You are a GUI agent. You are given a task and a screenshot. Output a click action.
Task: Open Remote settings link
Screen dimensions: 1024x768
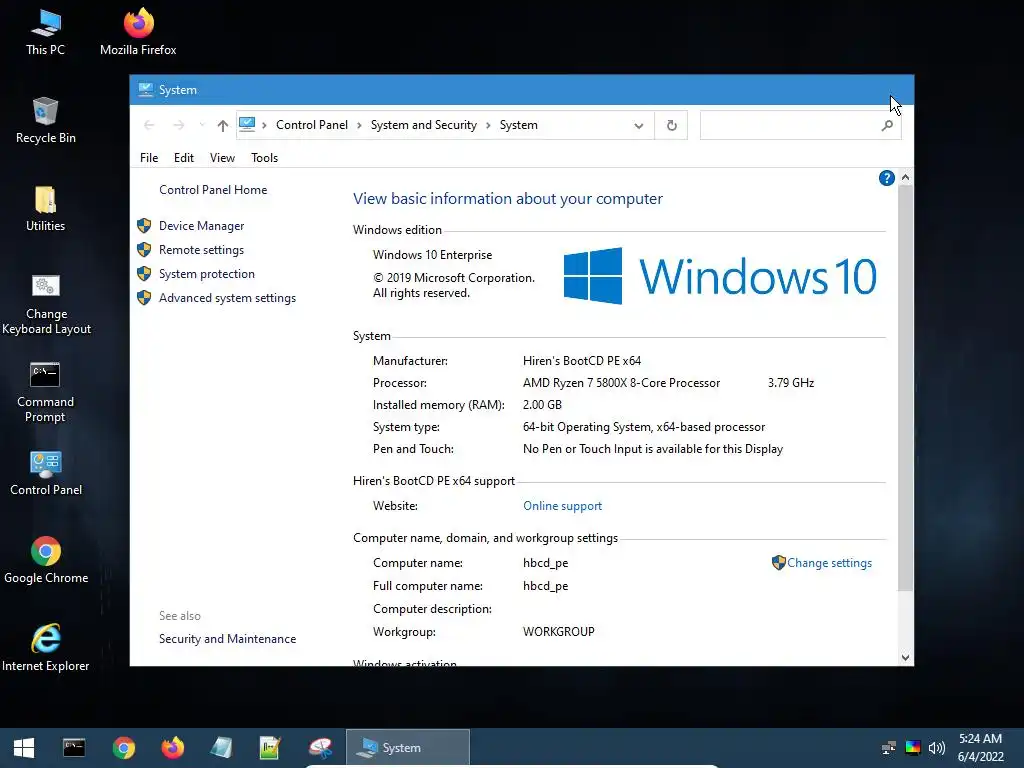pyautogui.click(x=201, y=250)
